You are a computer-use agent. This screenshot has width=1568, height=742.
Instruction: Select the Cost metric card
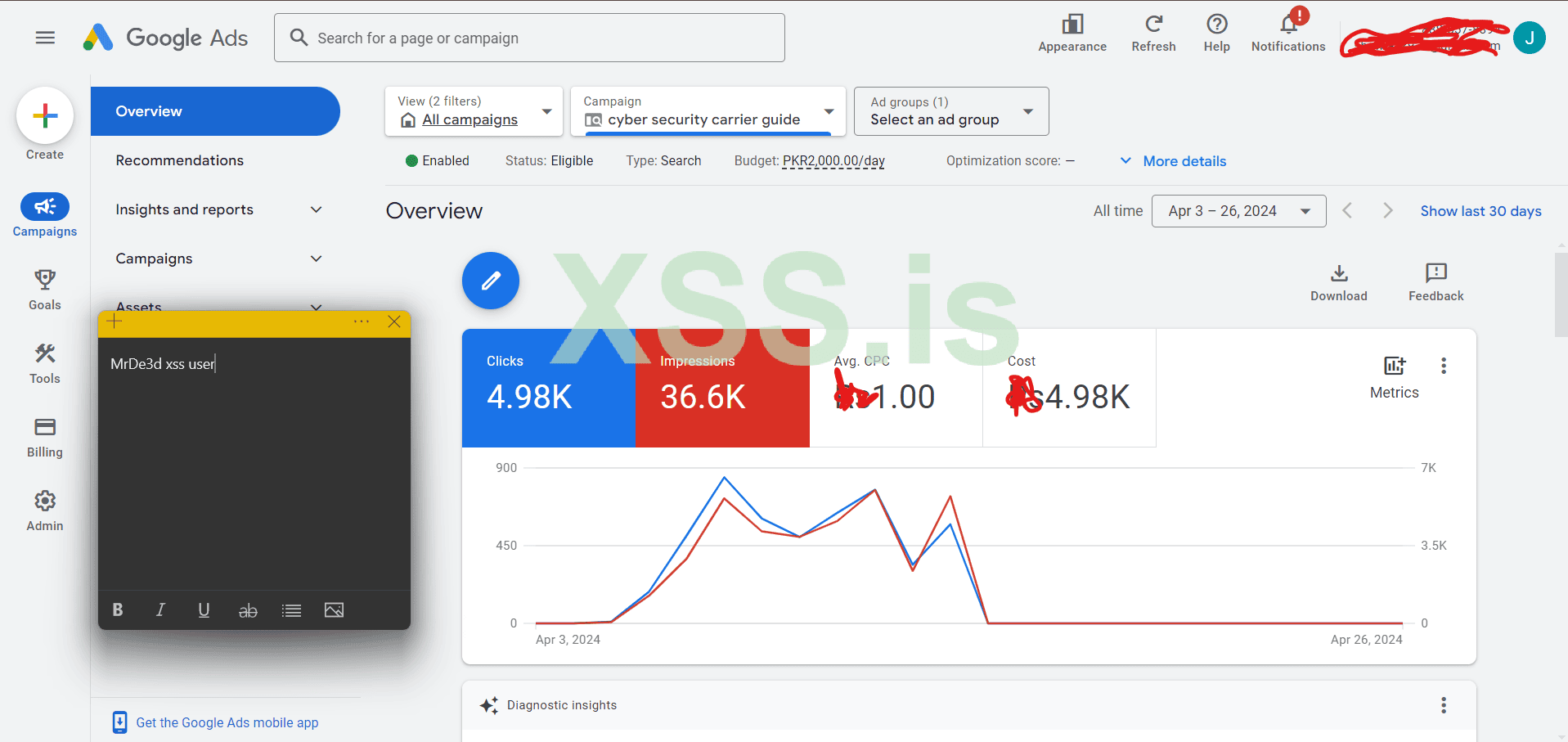1069,388
